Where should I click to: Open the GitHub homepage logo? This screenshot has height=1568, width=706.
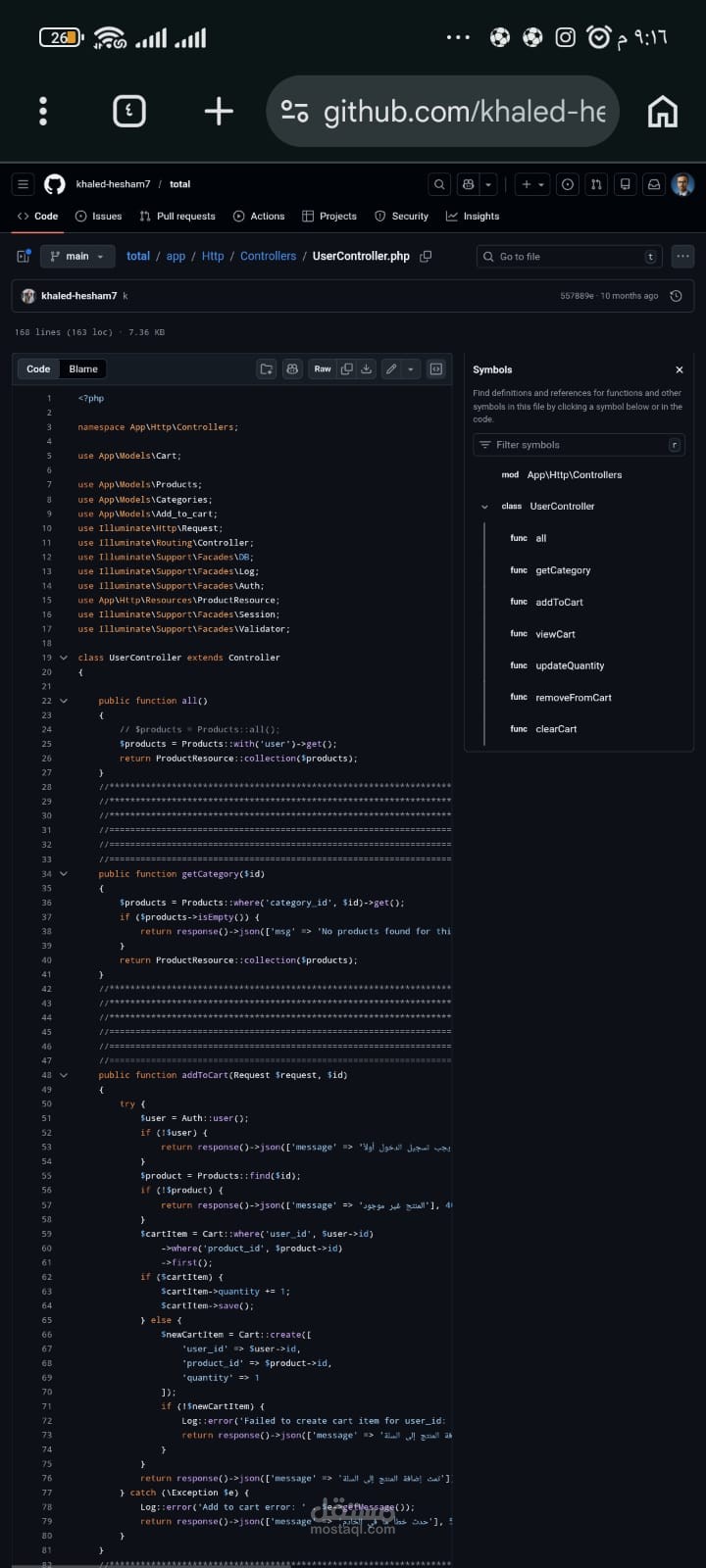pyautogui.click(x=55, y=184)
